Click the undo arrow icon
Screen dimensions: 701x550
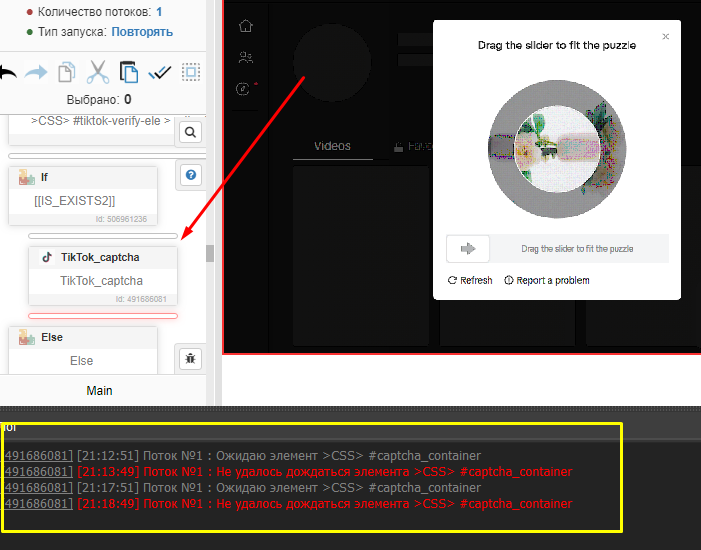pos(8,72)
